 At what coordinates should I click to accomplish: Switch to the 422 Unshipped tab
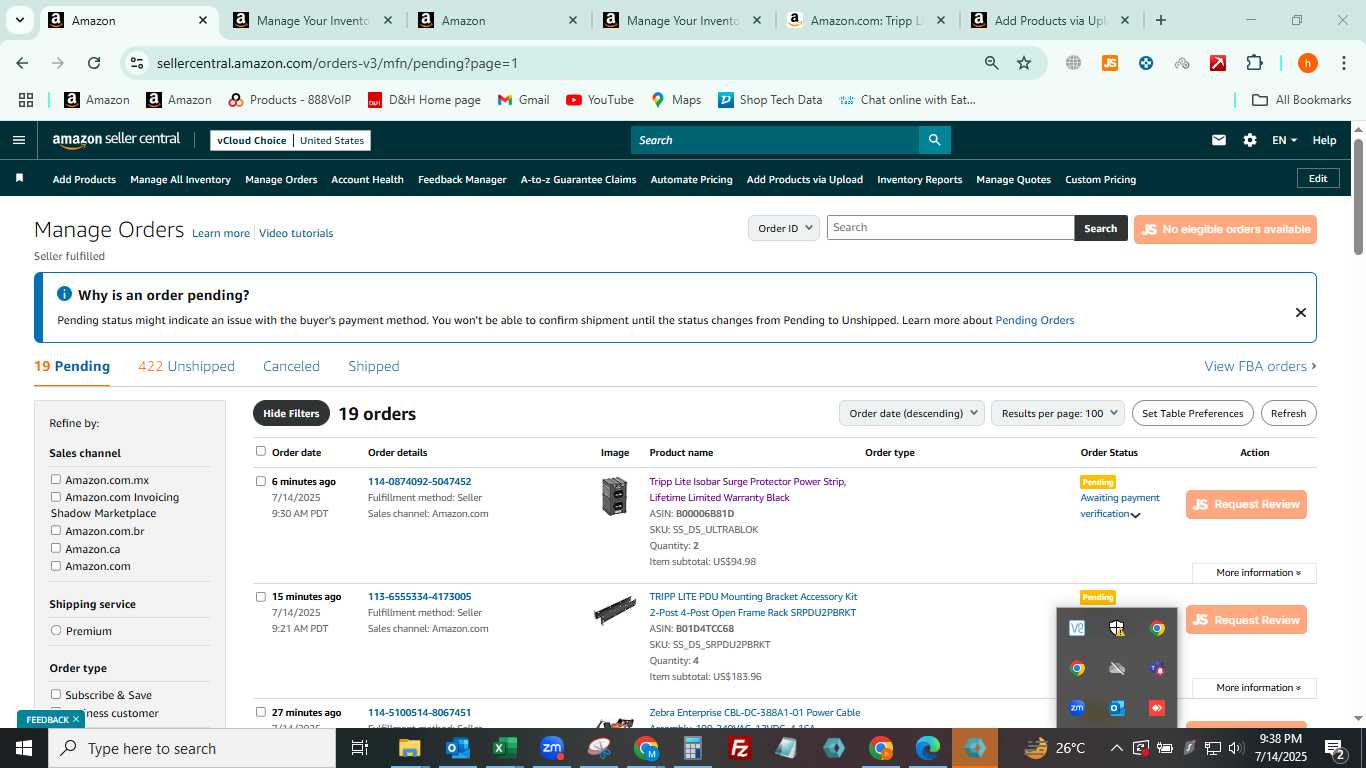pyautogui.click(x=186, y=366)
